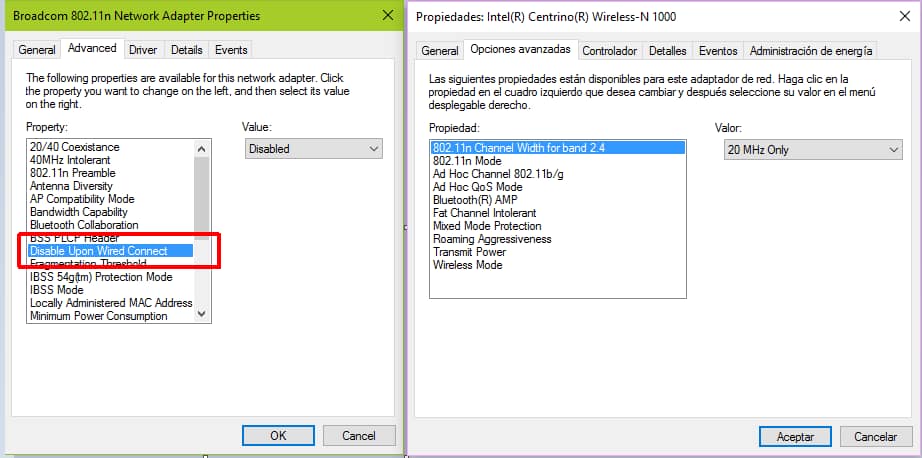Select the Detalles tab
Image resolution: width=922 pixels, height=458 pixels.
pos(667,51)
